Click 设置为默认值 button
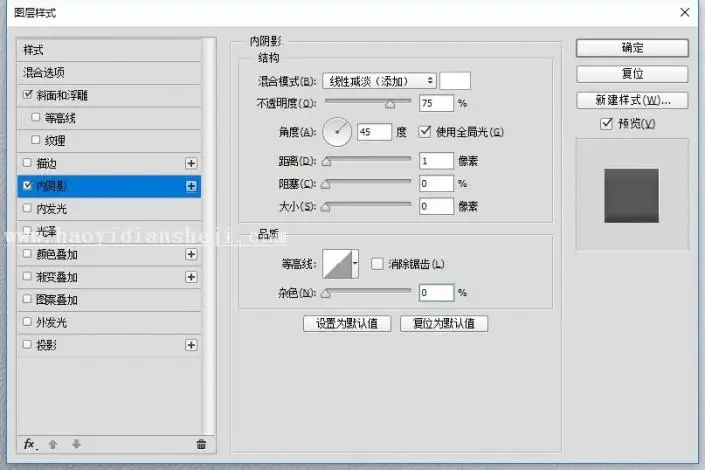 tap(347, 323)
